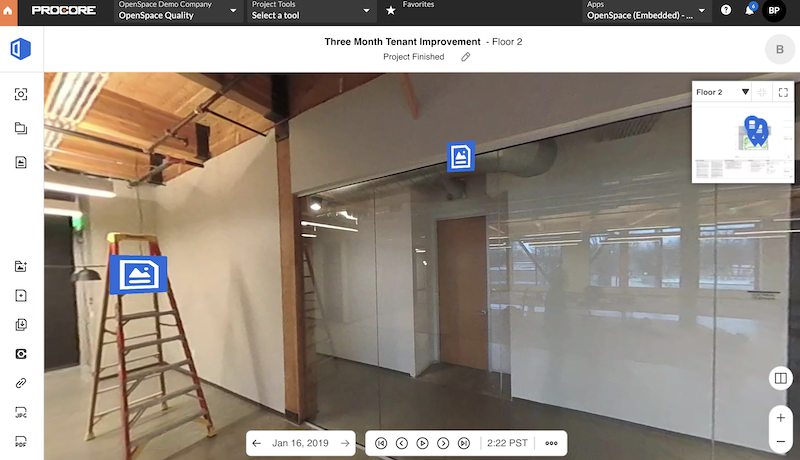Export as JPG from the sidebar
800x460 pixels.
[x=21, y=412]
